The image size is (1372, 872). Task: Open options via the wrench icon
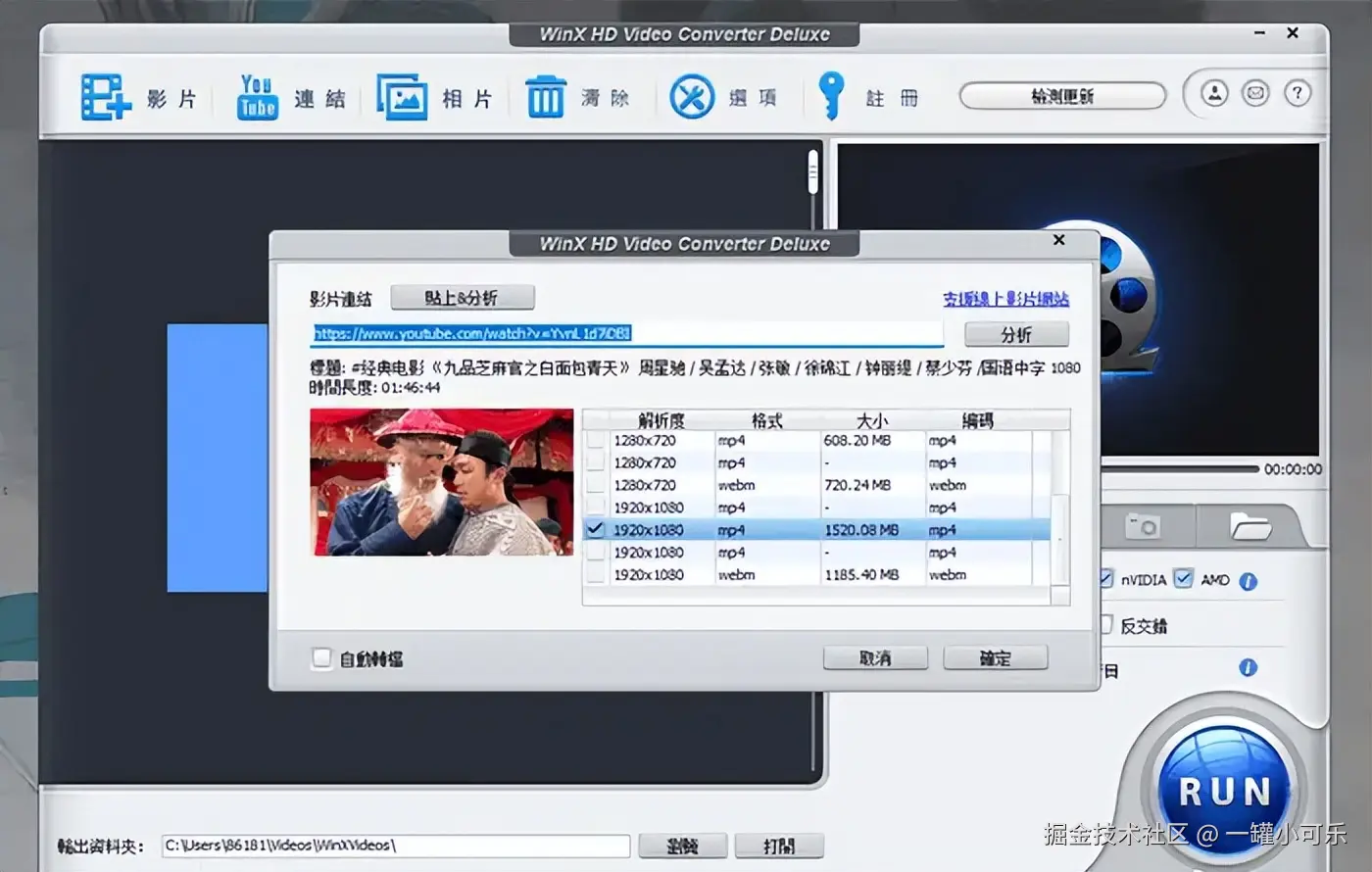click(692, 98)
